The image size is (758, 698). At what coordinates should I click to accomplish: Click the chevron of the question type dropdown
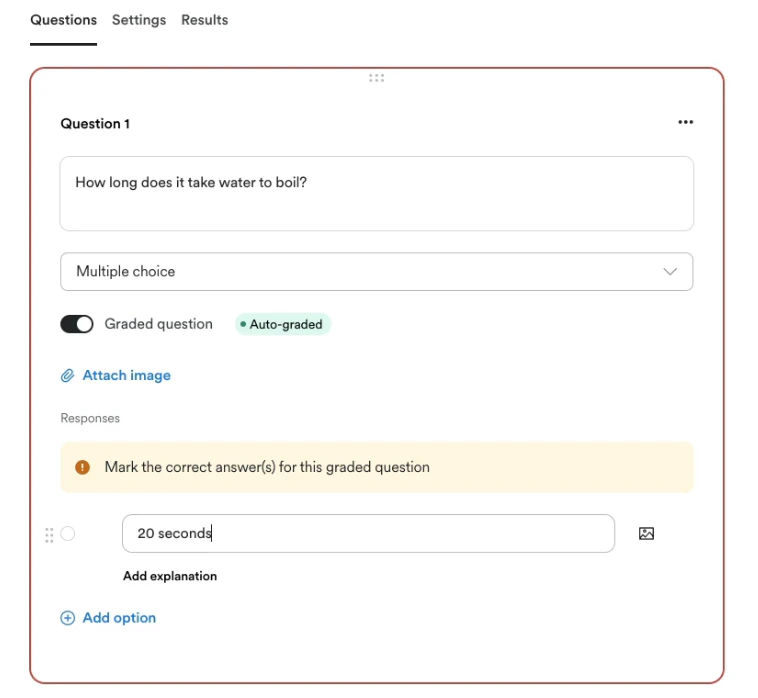tap(670, 271)
